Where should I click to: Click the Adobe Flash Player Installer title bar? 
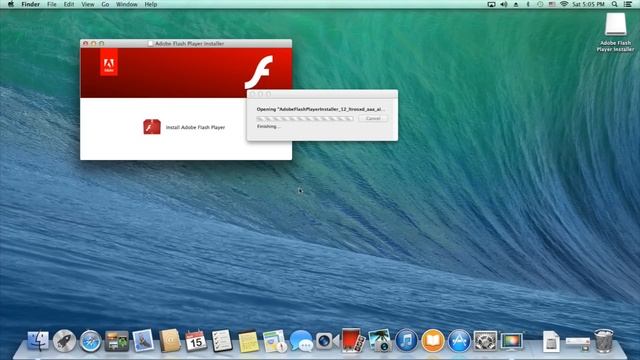coord(186,43)
